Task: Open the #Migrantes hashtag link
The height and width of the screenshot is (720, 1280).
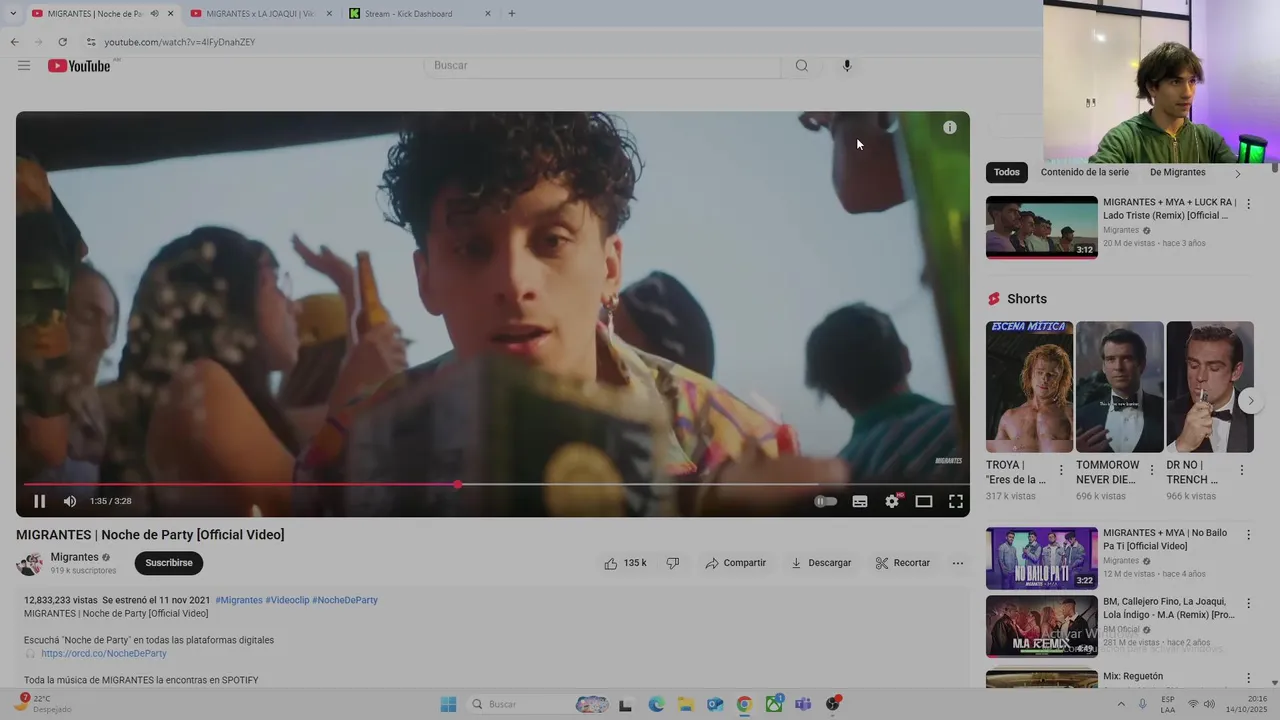Action: point(239,600)
